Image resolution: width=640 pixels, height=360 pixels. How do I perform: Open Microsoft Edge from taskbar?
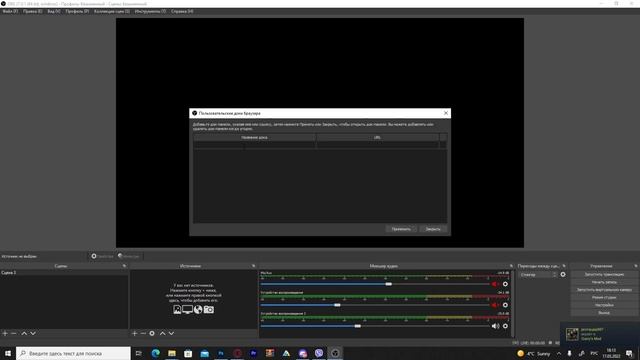[x=156, y=353]
